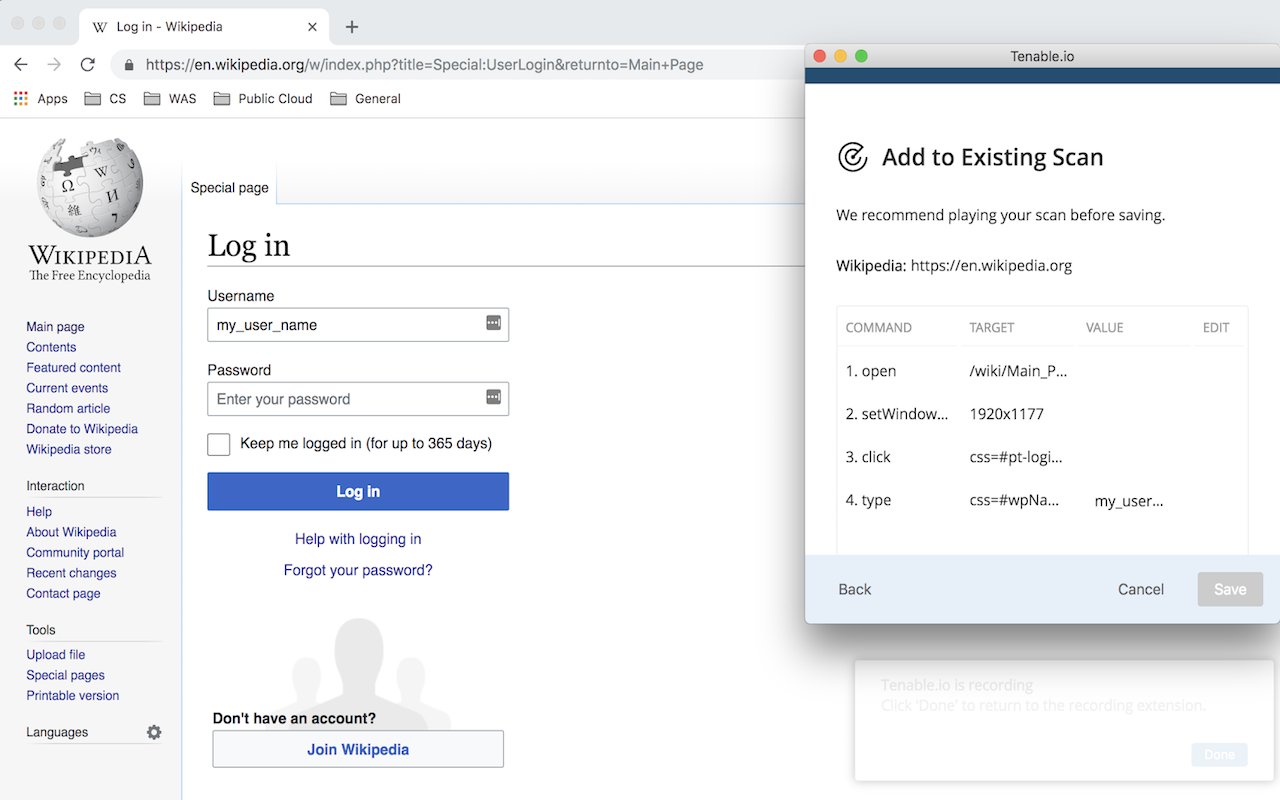
Task: Open the General bookmarks folder
Action: (365, 98)
